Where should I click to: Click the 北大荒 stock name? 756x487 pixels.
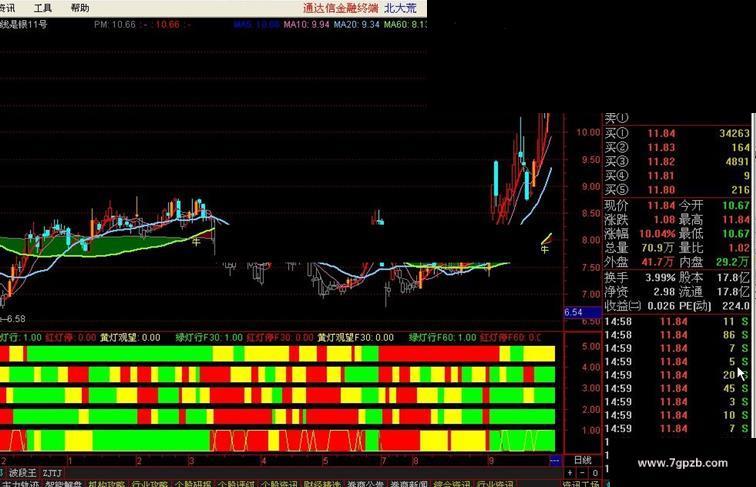(x=400, y=8)
